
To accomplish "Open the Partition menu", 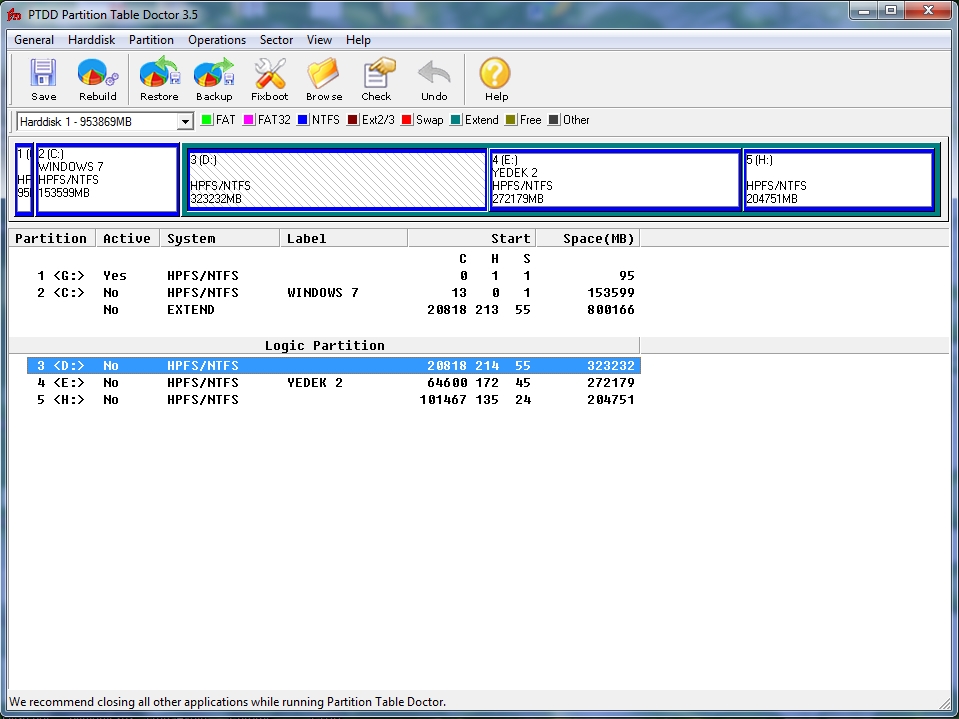I will click(151, 40).
